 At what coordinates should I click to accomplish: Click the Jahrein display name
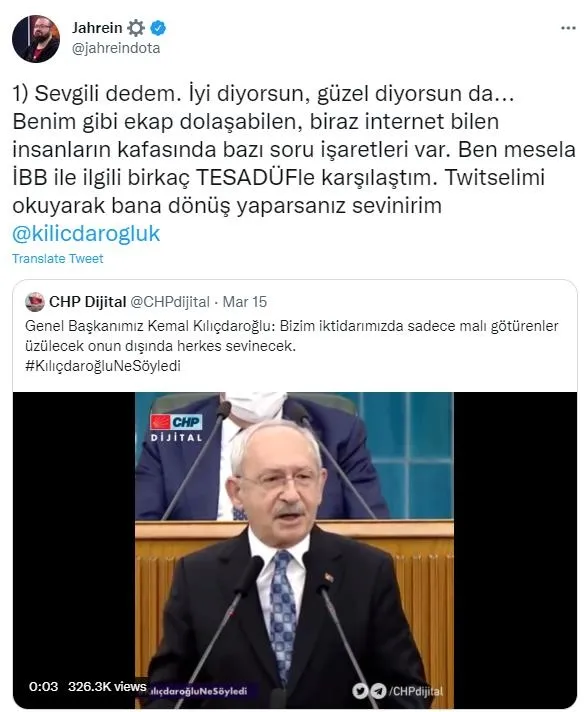coord(97,28)
